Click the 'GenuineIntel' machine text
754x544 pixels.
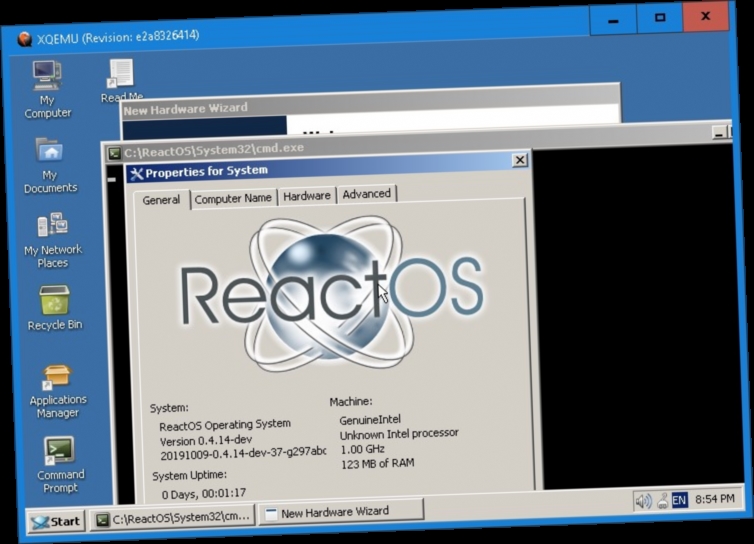point(370,420)
